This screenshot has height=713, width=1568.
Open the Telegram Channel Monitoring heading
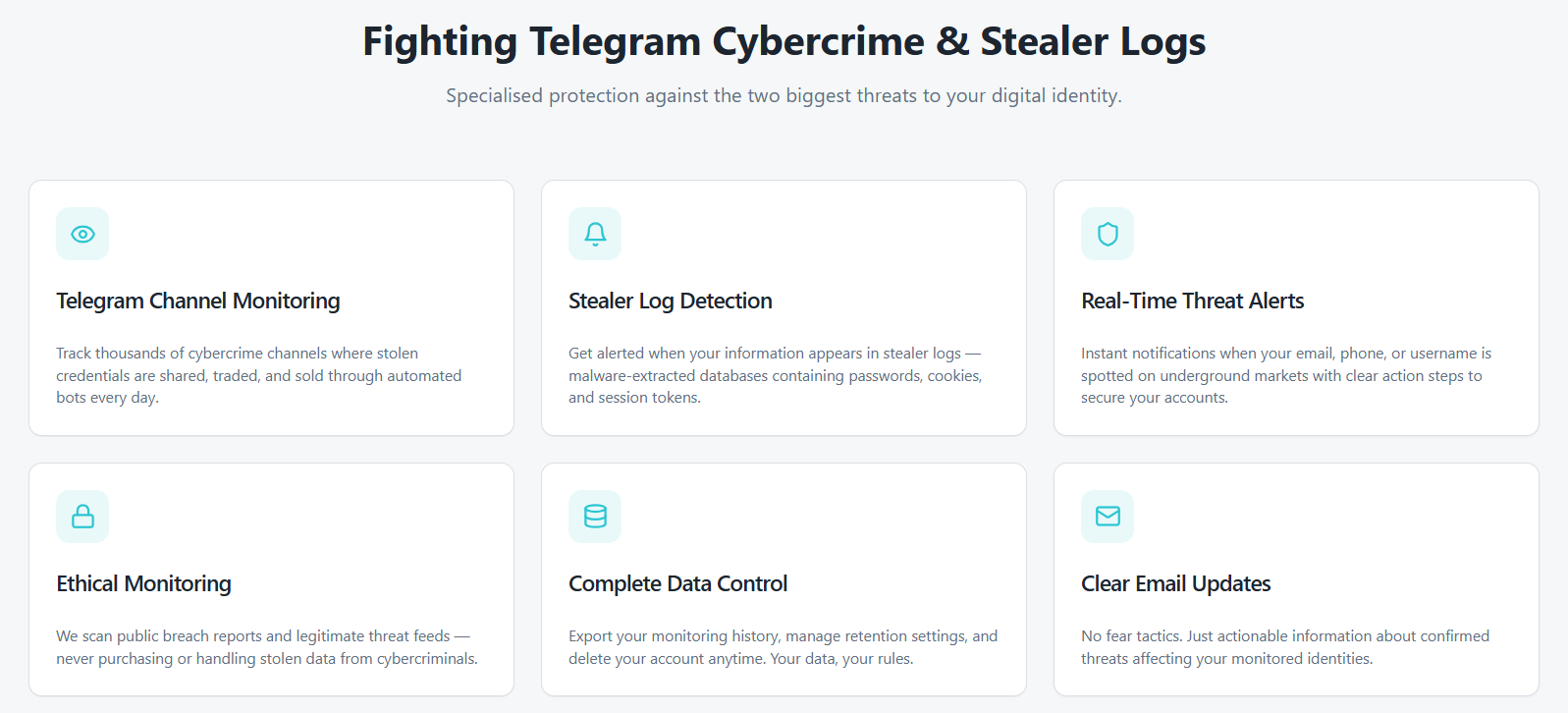click(x=198, y=301)
